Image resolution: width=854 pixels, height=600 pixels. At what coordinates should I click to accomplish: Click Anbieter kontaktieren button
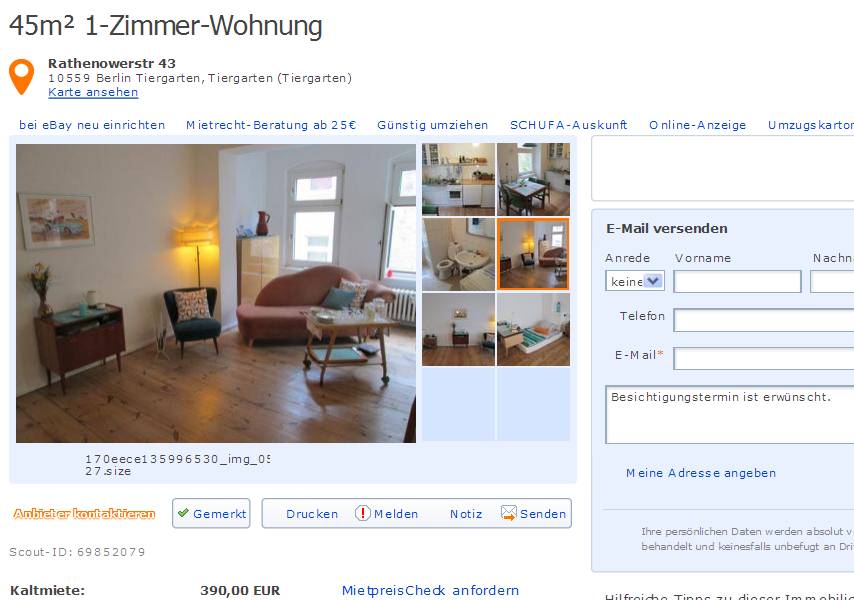(84, 513)
